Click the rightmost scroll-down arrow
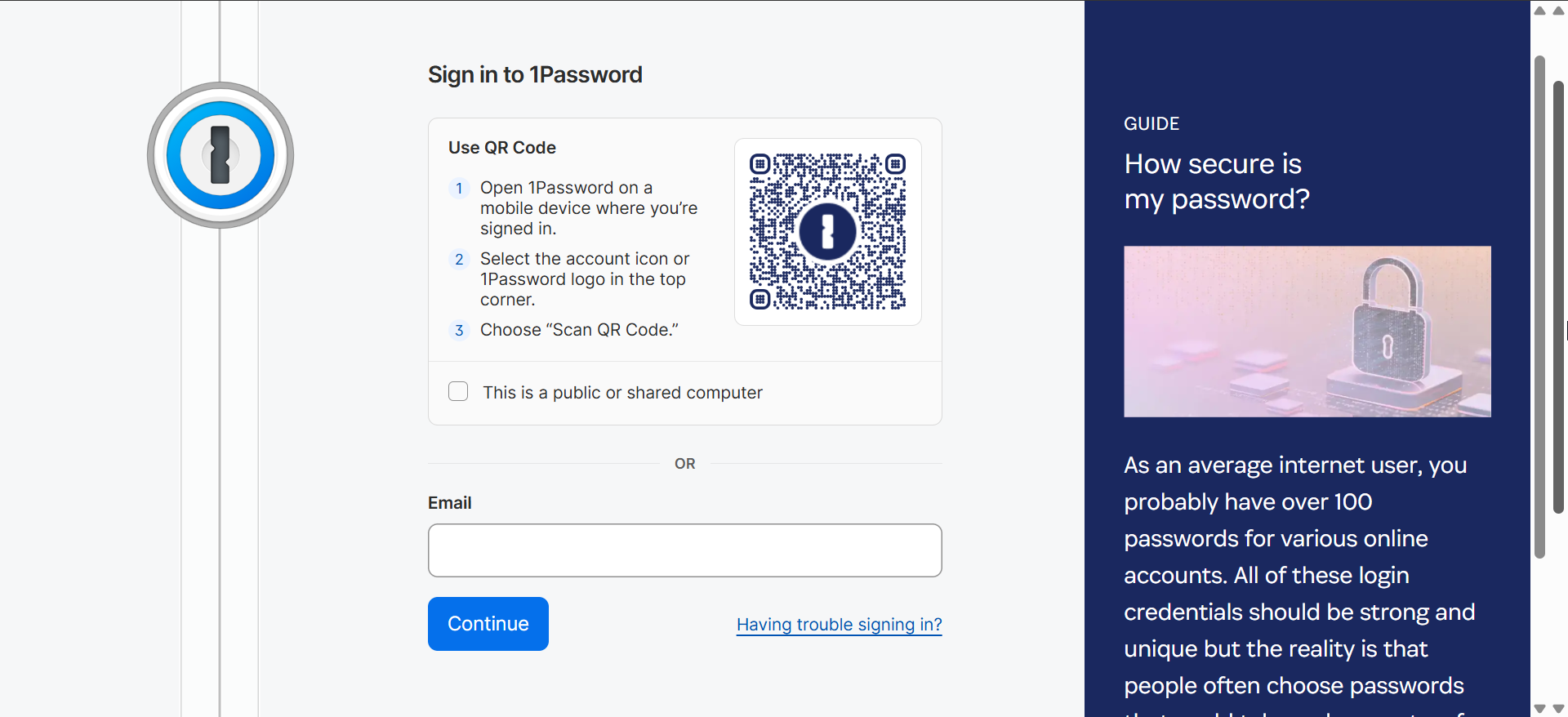Viewport: 1568px width, 717px height. (1558, 708)
